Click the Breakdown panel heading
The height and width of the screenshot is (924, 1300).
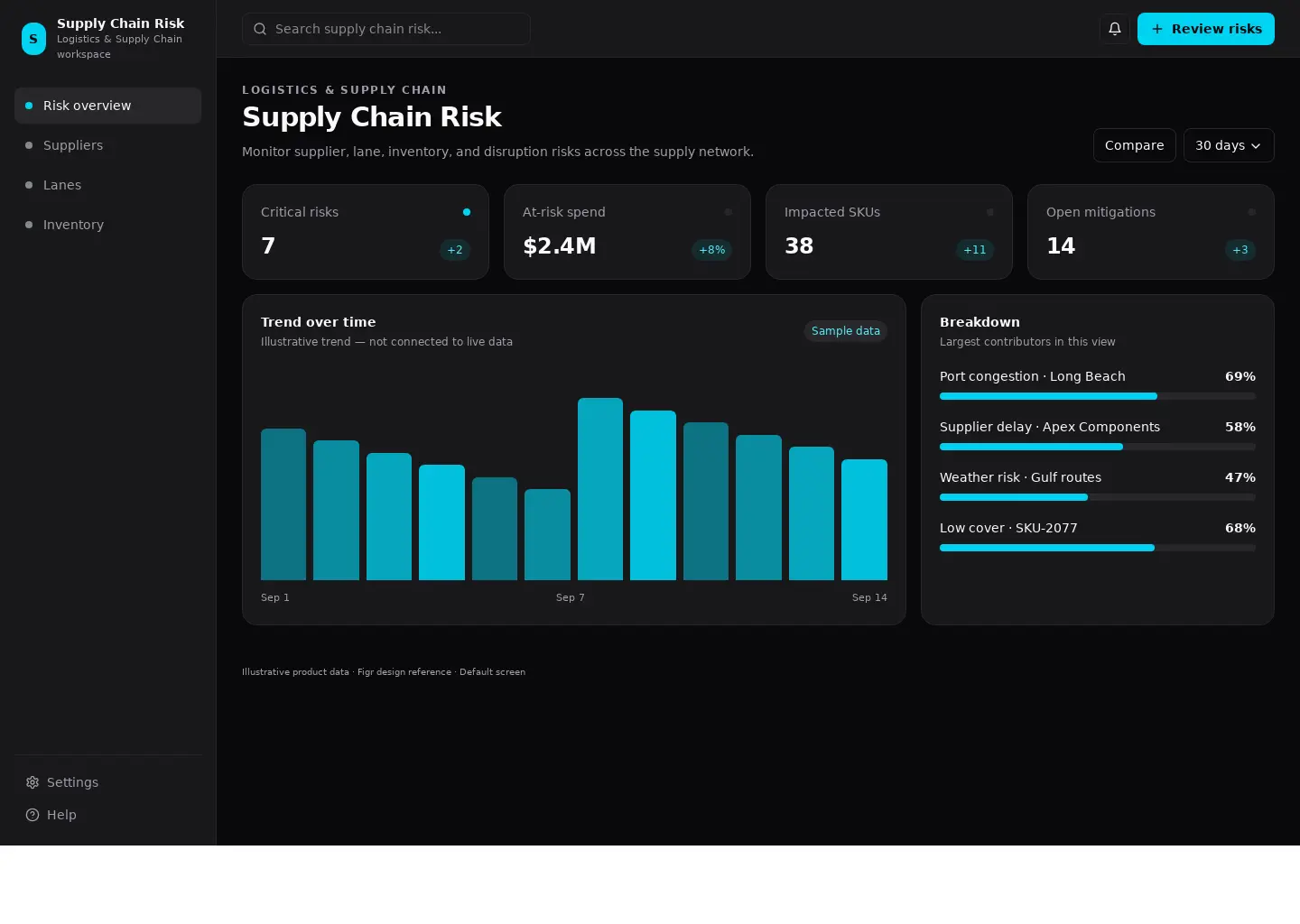pos(980,322)
